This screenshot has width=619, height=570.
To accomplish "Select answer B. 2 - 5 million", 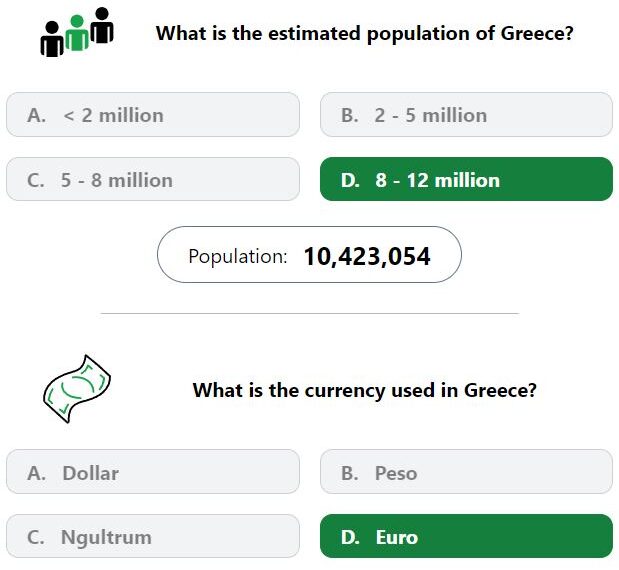I will tap(466, 115).
